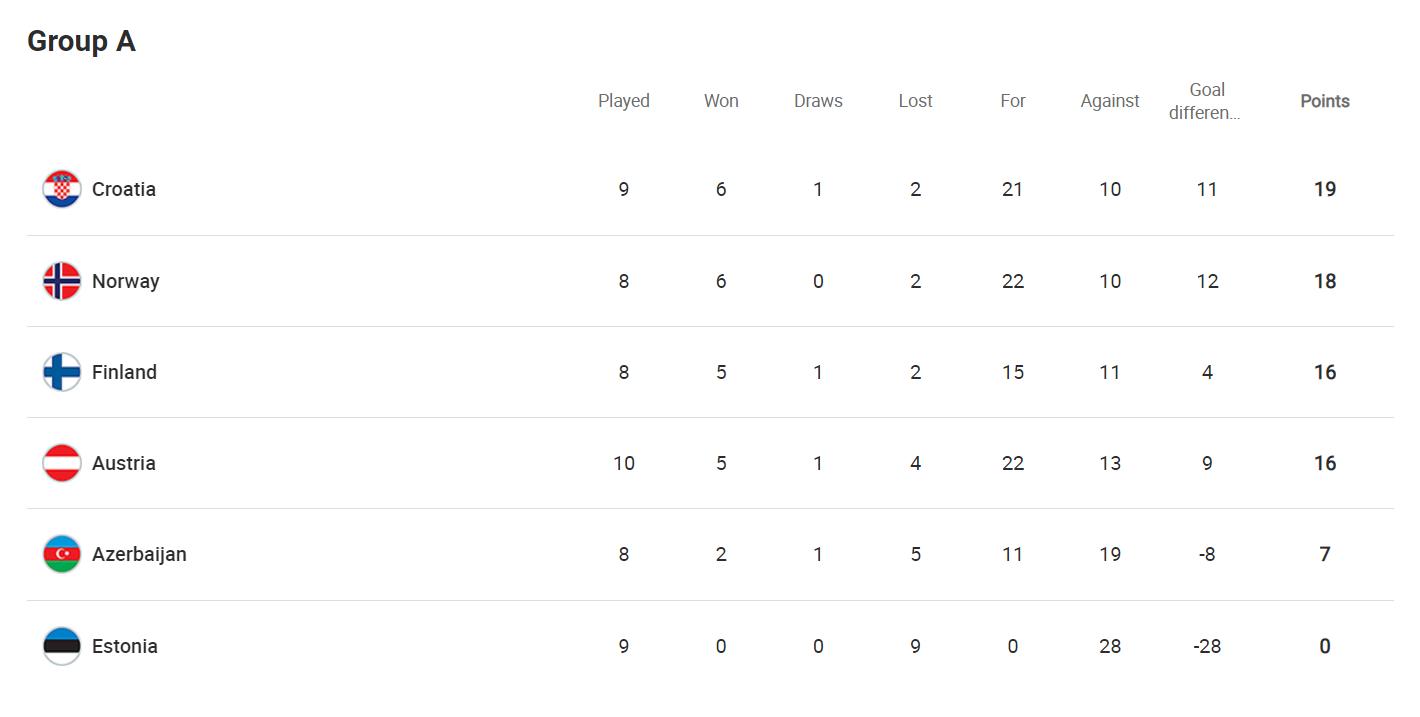The height and width of the screenshot is (717, 1420).
Task: Click the Draws column header
Action: 818,101
